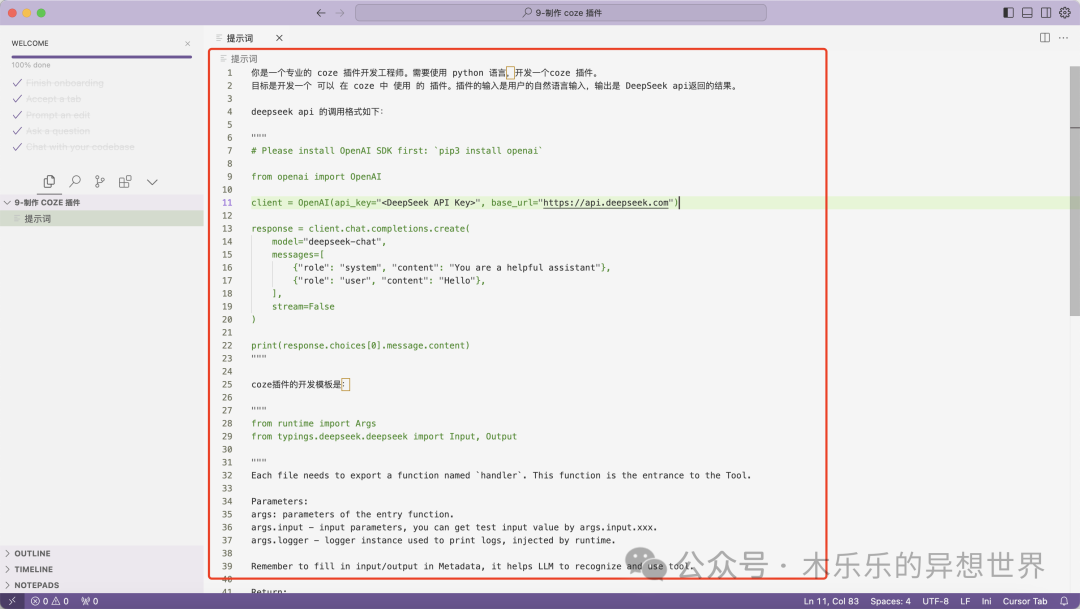Screen dimensions: 1080x609
Task: Change the line ending via 'LF'
Action: 965,601
